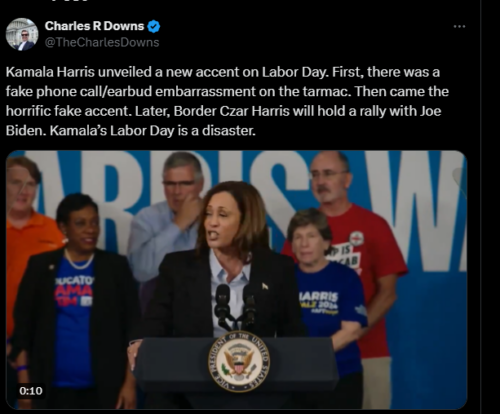The image size is (500, 414).
Task: Open the Charles R Downs display name link
Action: (x=94, y=26)
